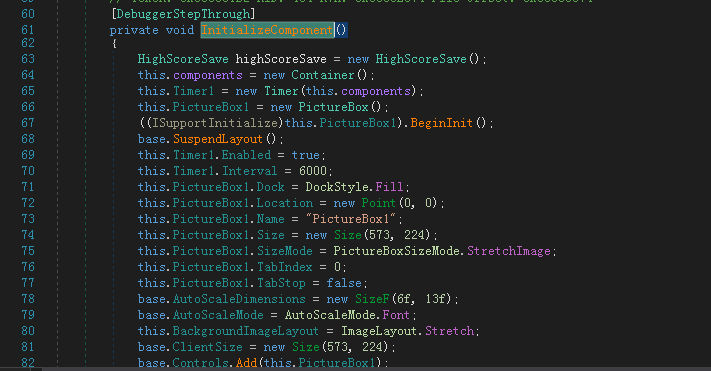Select the Interval property on line 70
The width and height of the screenshot is (711, 371).
249,171
